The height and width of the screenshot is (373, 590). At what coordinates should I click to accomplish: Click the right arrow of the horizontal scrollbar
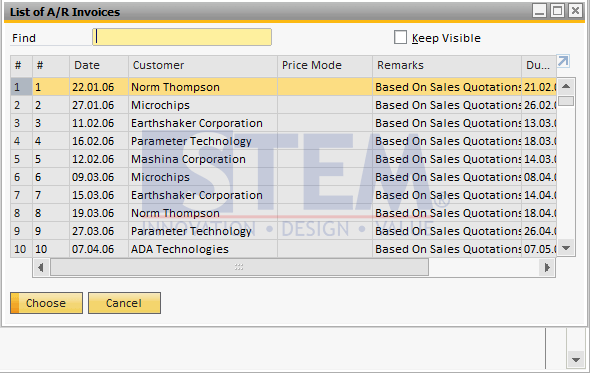click(x=547, y=268)
